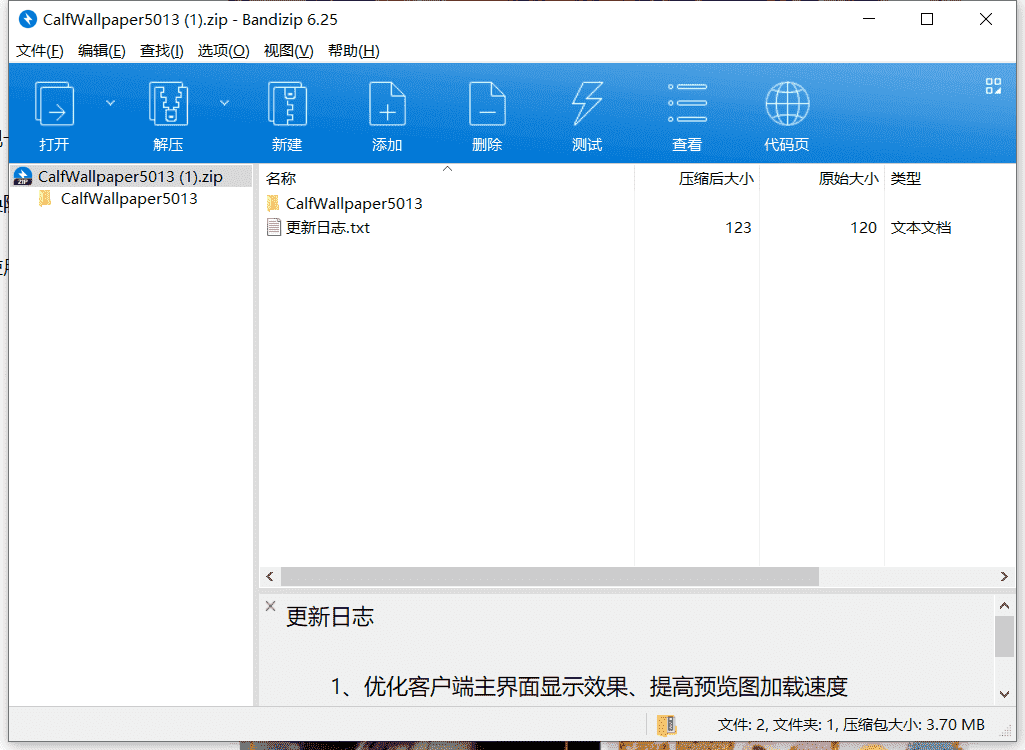Click the status bar text 压缩包大小: 3.70 MB
The image size is (1025, 750).
pyautogui.click(x=913, y=725)
